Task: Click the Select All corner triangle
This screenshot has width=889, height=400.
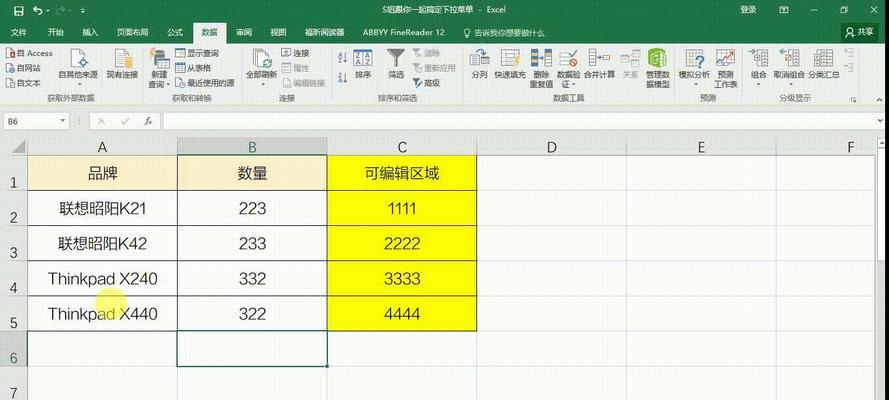Action: (19, 147)
